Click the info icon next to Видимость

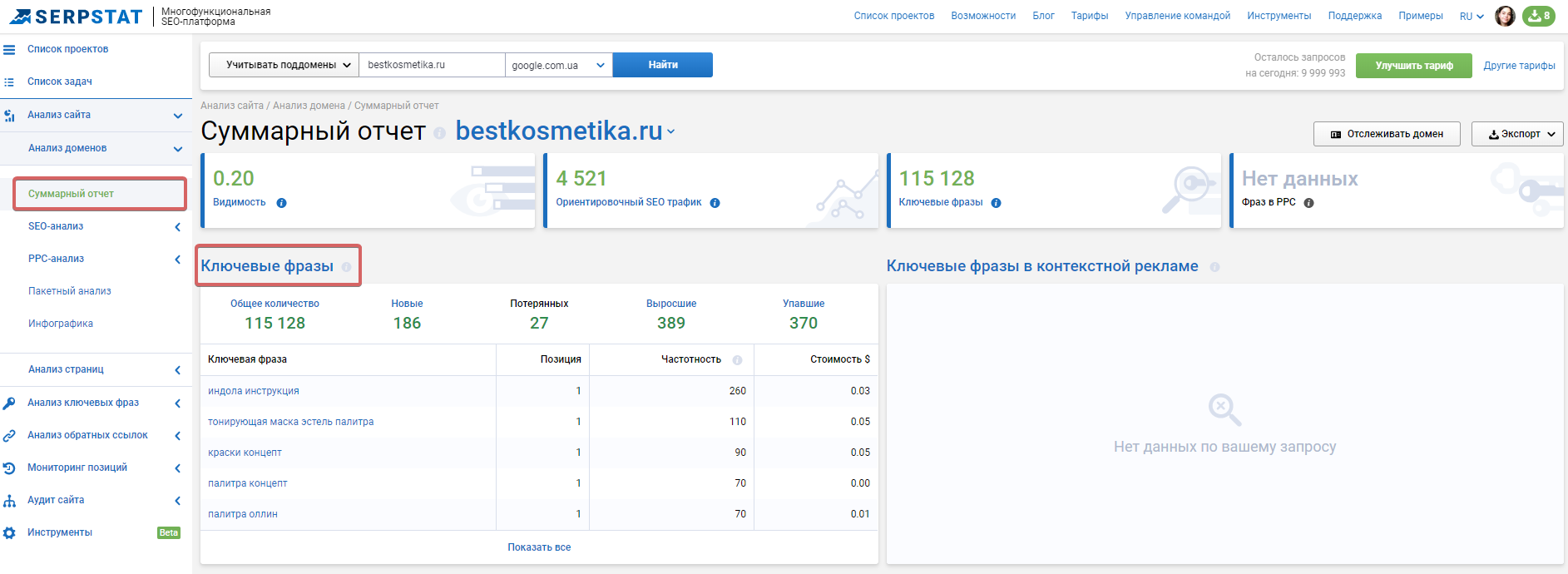tap(281, 203)
